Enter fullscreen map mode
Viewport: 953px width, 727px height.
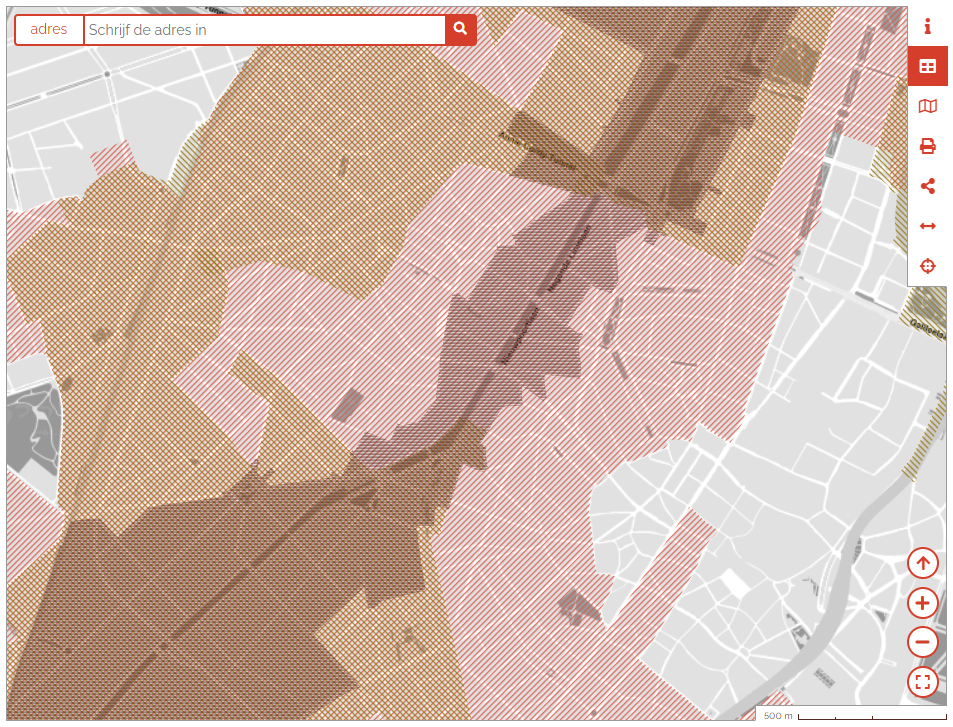point(922,682)
